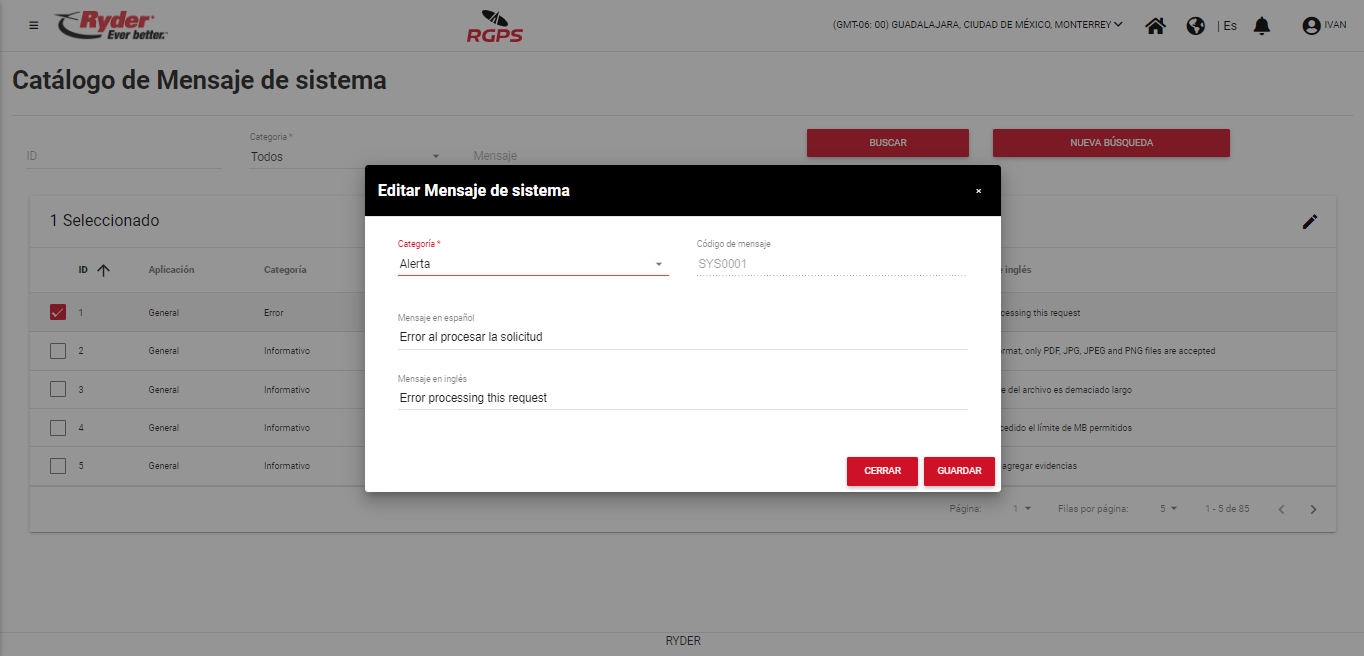1364x656 pixels.
Task: Expand the Categoría dropdown showing Alerta
Action: (x=532, y=264)
